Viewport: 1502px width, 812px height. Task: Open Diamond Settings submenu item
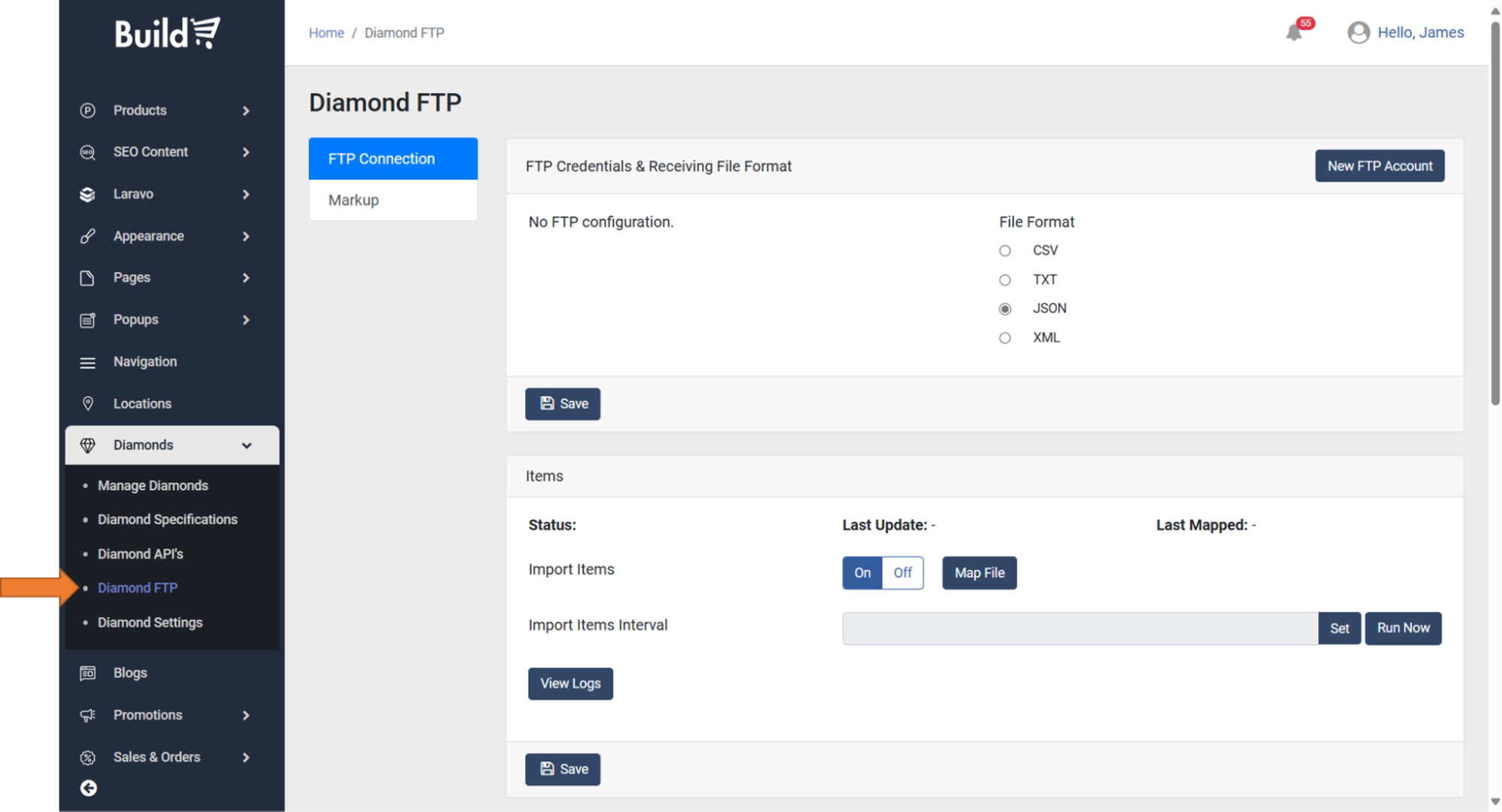click(x=150, y=623)
